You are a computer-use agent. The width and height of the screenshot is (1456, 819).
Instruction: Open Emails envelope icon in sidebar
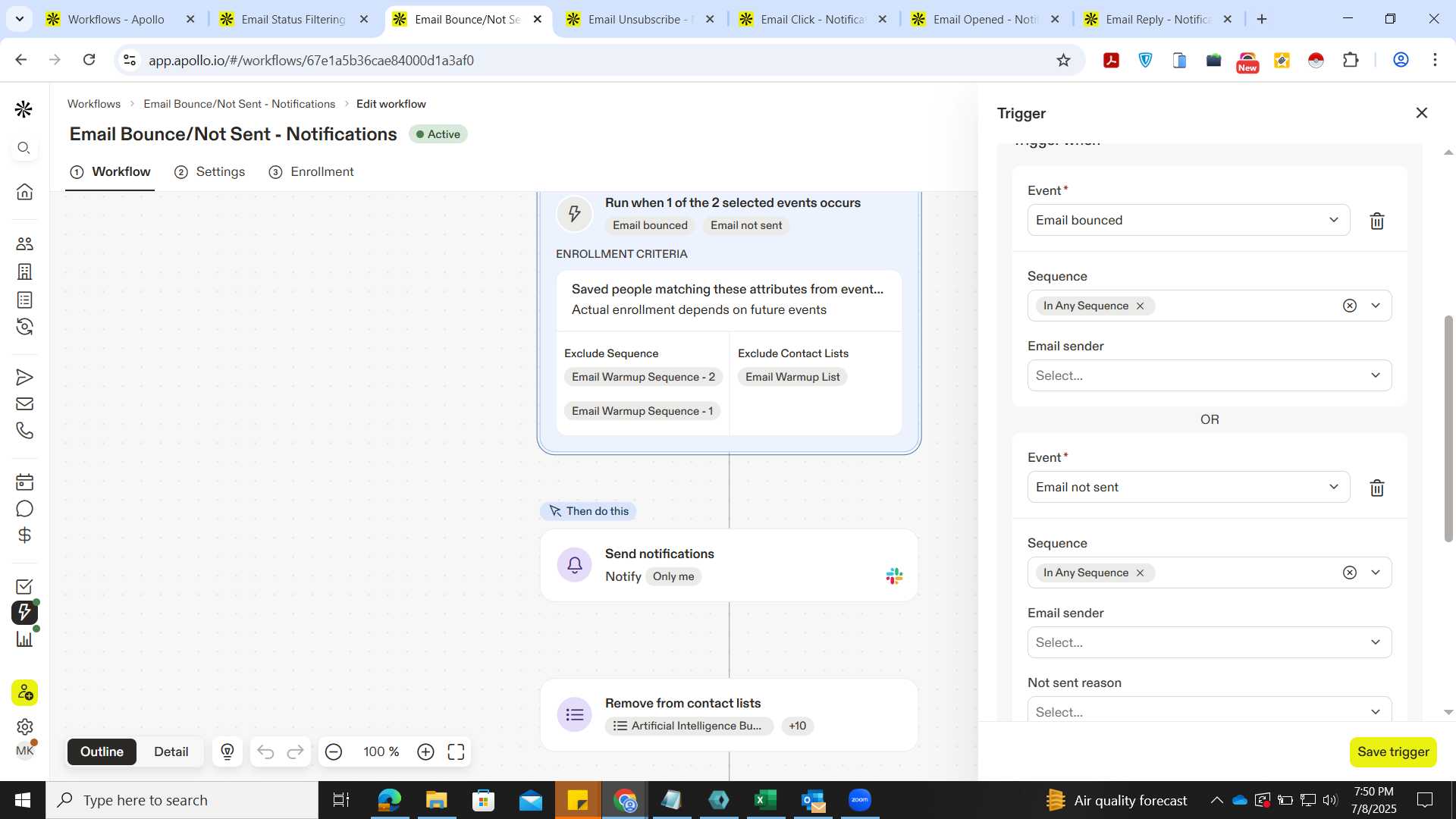pyautogui.click(x=24, y=403)
